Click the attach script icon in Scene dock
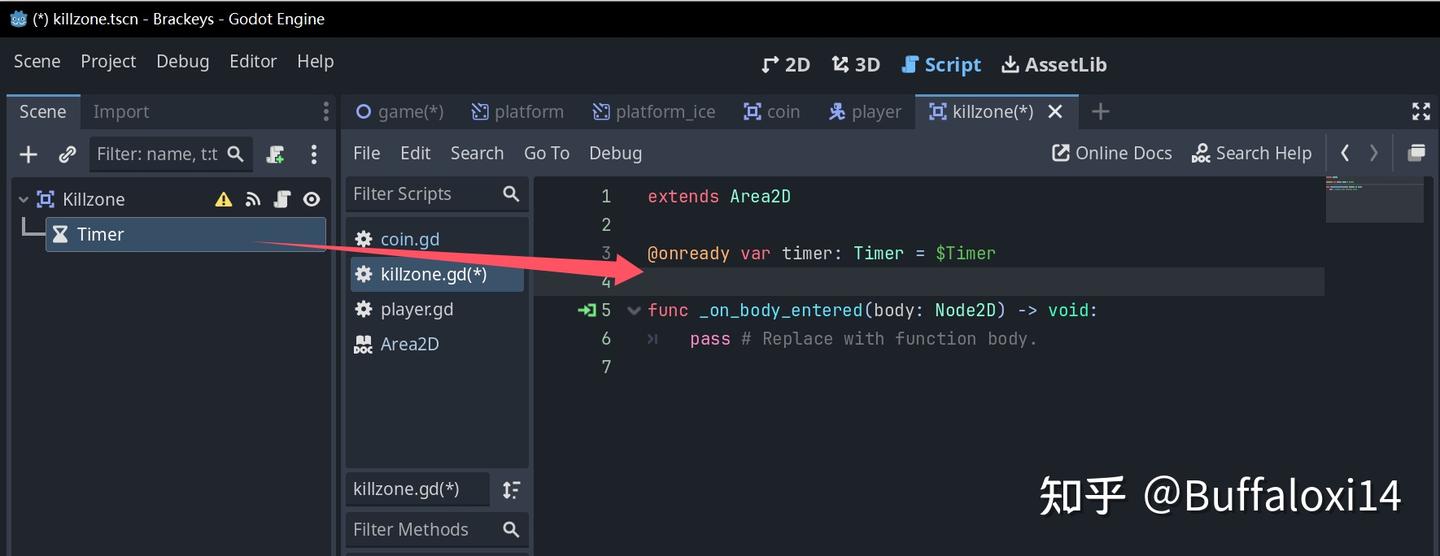Image resolution: width=1440 pixels, height=556 pixels. pos(275,154)
